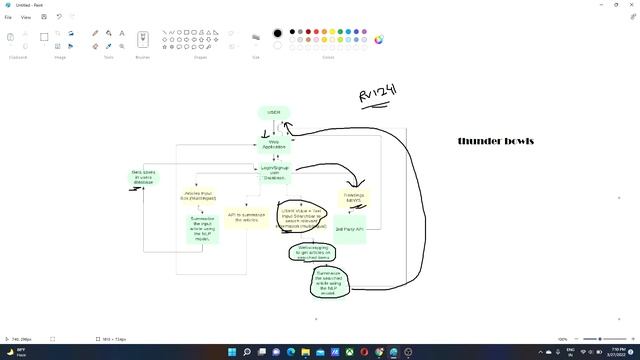
Task: Open the Edit colors wheel
Action: tap(379, 40)
